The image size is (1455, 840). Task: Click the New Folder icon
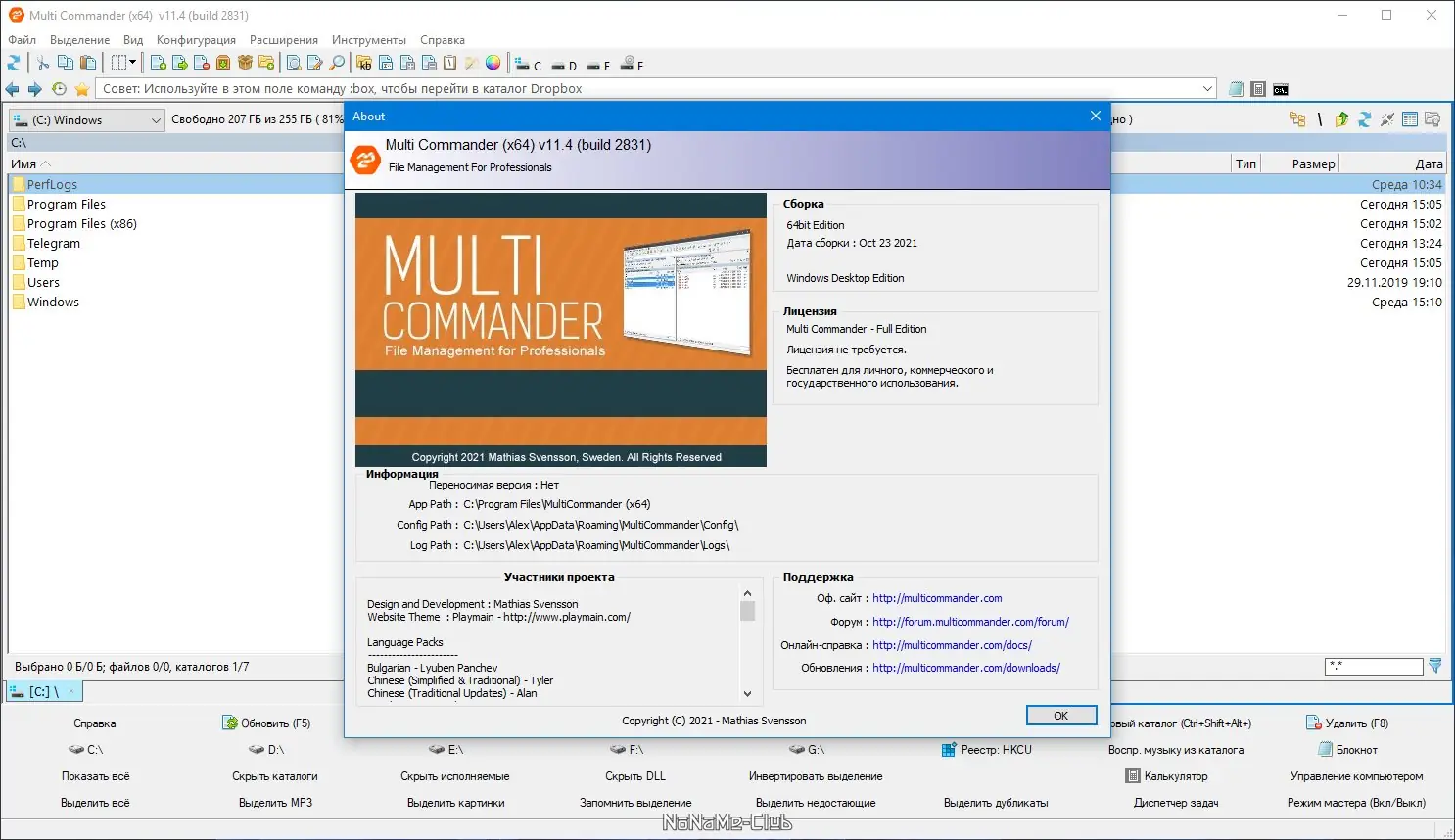[x=266, y=63]
